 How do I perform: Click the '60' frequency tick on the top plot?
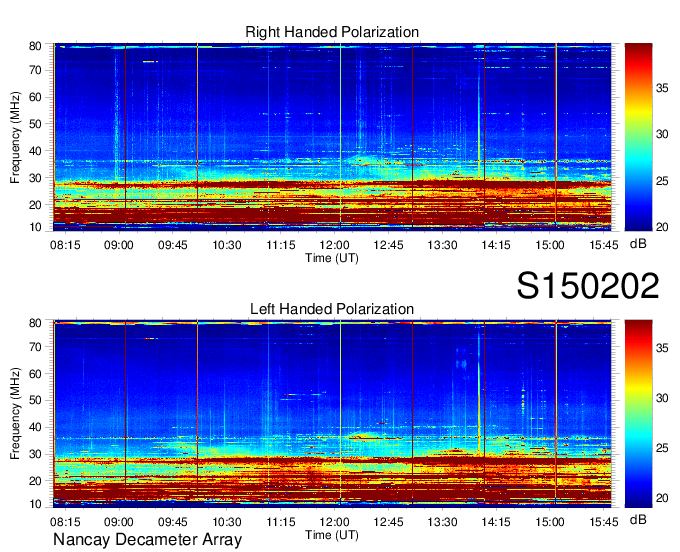point(36,97)
